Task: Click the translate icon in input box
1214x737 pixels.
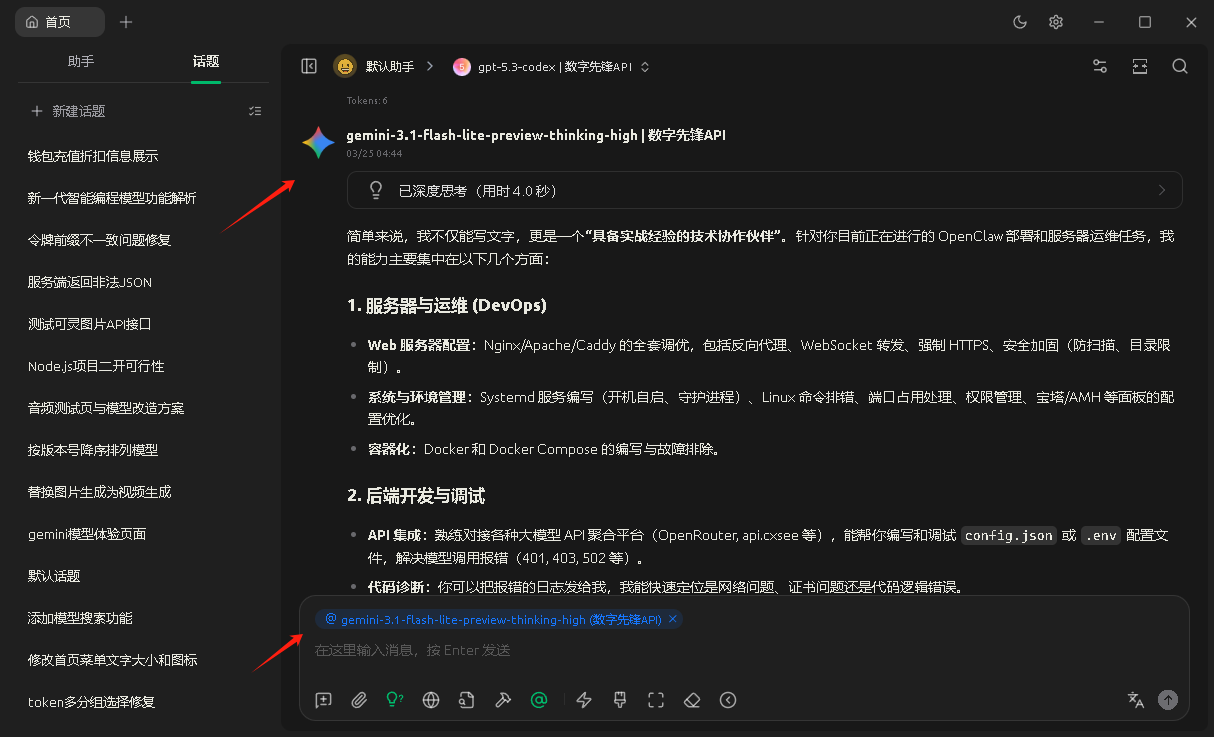Action: pyautogui.click(x=1135, y=700)
